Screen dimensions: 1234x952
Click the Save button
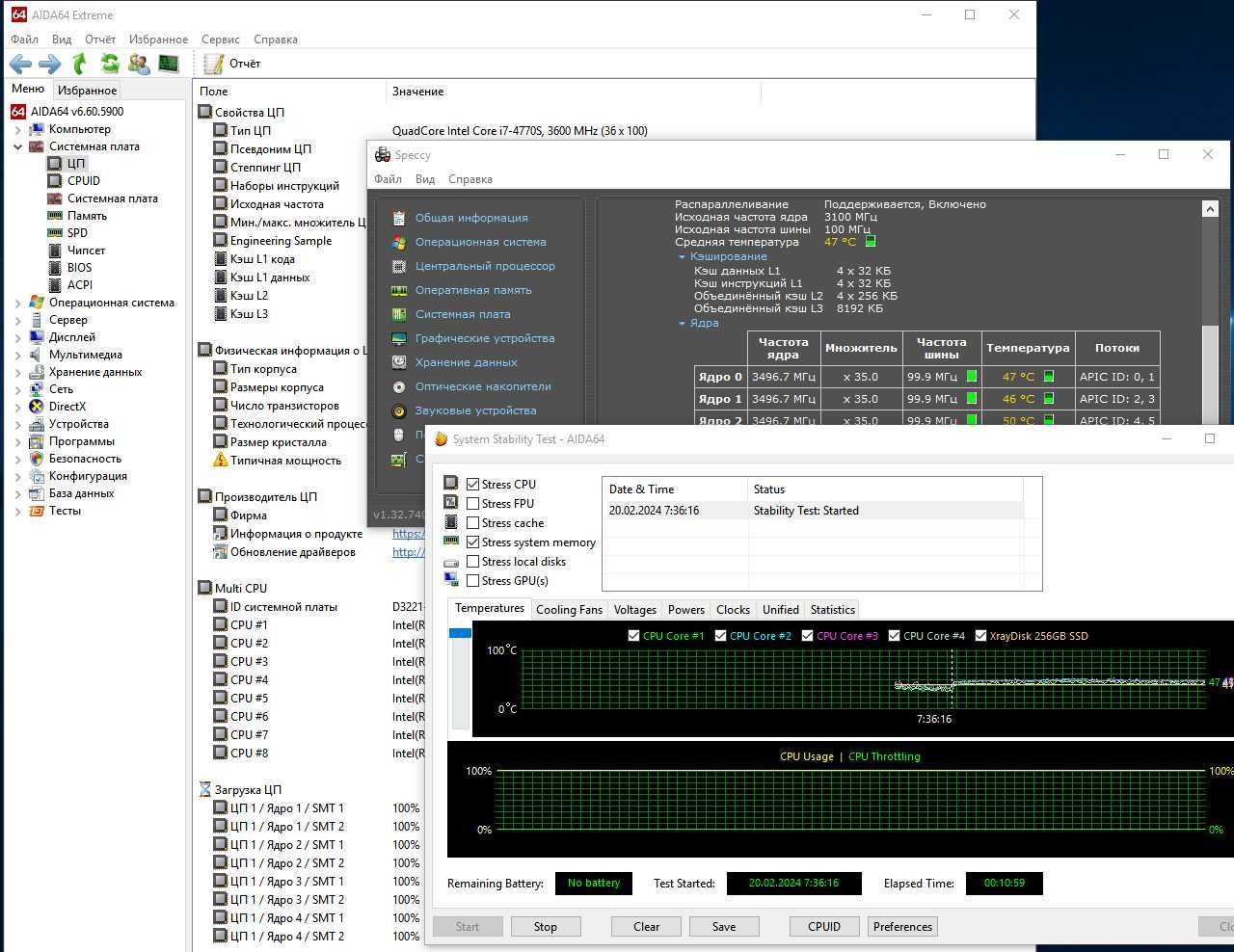click(724, 927)
